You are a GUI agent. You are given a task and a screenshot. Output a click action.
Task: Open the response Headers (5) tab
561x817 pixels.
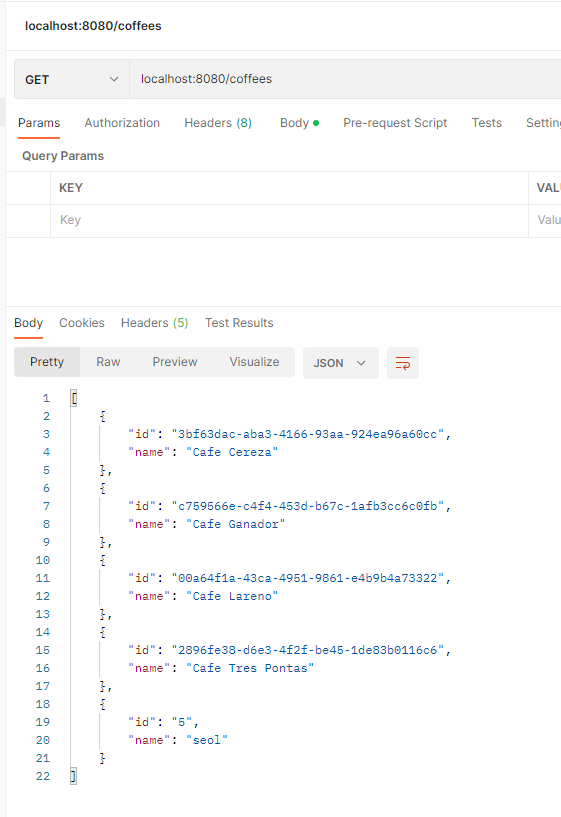pyautogui.click(x=154, y=323)
